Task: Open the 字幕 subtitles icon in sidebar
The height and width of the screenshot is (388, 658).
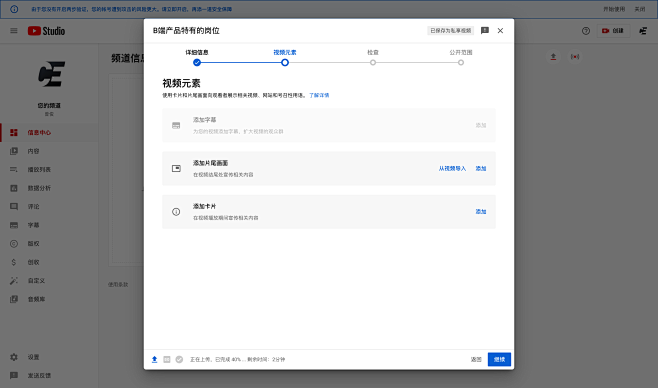Action: click(14, 225)
